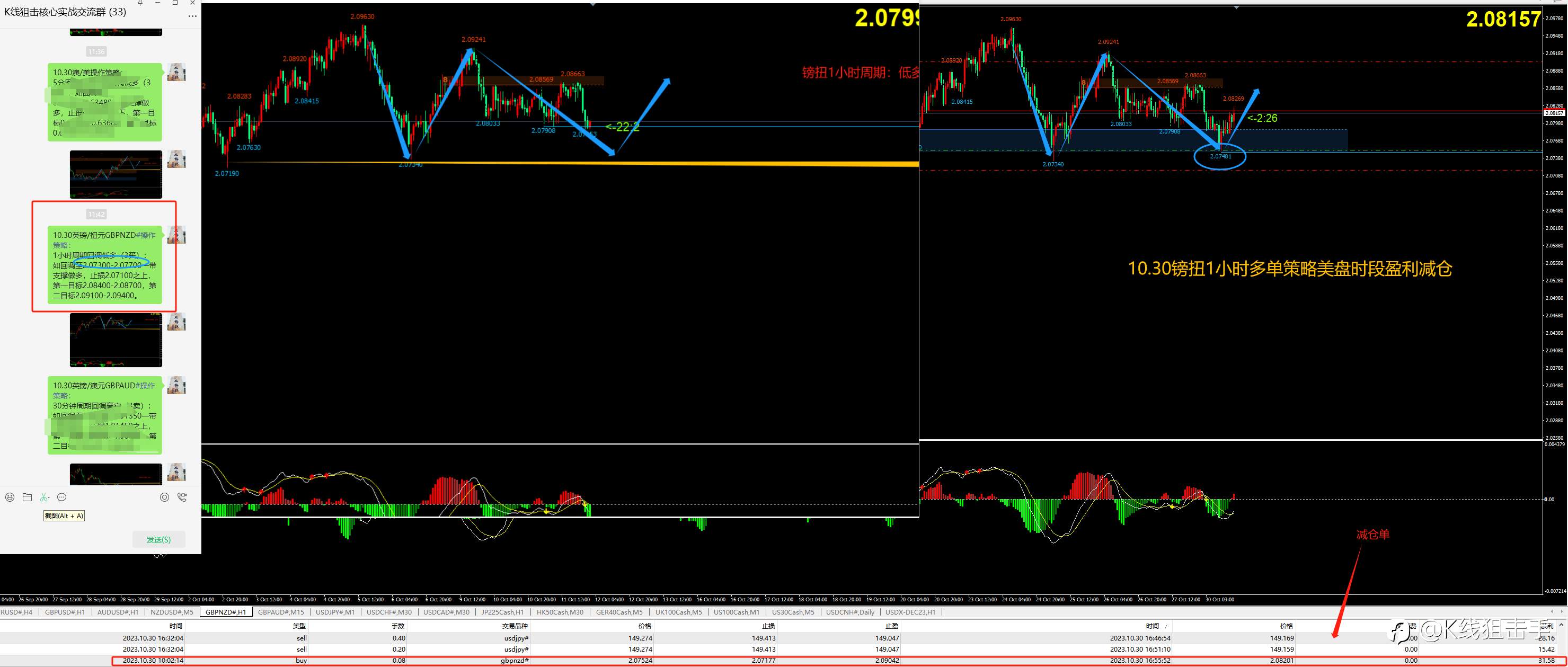Sort by the 止盈 column header
The height and width of the screenshot is (667, 1568).
click(891, 626)
